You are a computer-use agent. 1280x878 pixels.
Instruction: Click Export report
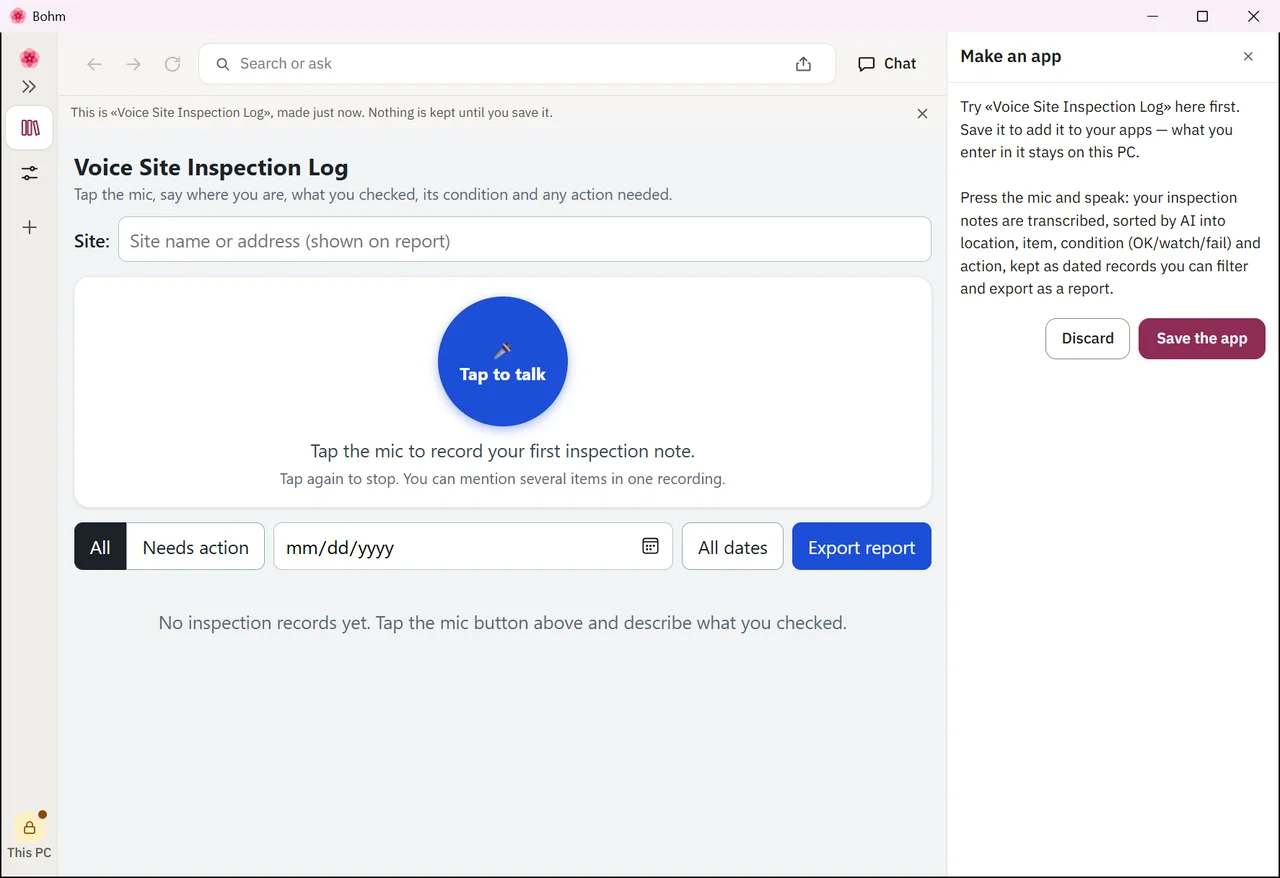click(x=862, y=547)
